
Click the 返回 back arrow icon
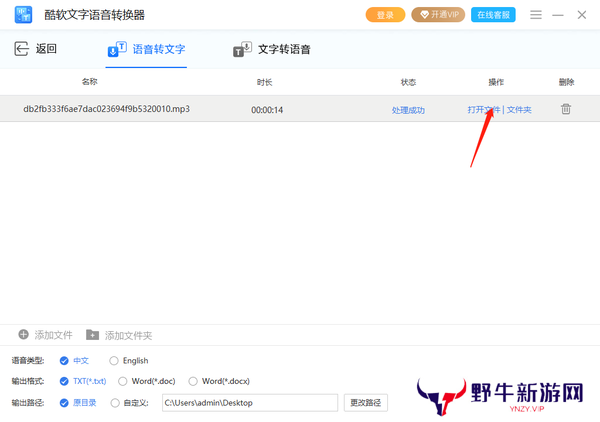[x=21, y=49]
